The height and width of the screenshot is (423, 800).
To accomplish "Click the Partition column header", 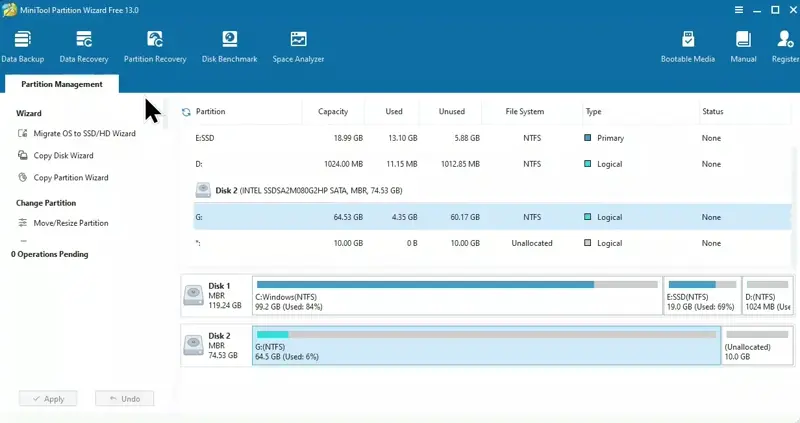I will click(210, 111).
